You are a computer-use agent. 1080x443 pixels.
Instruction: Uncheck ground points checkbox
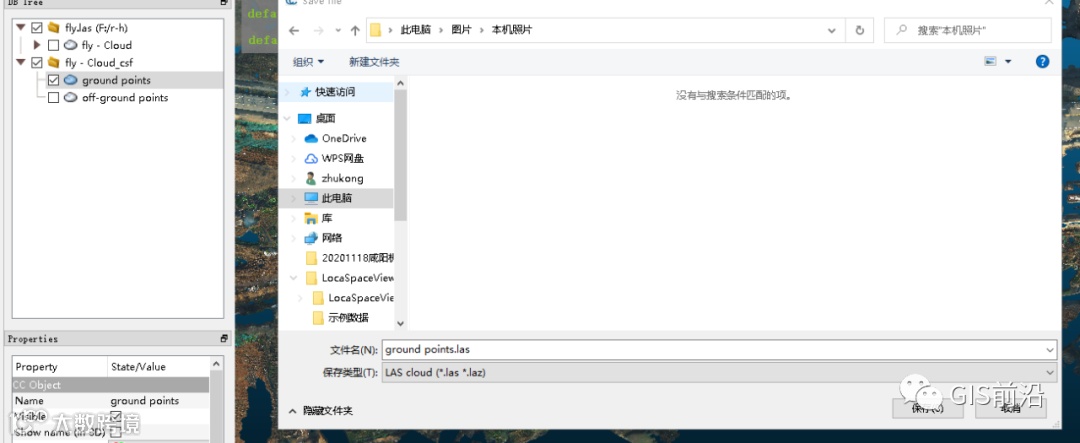point(53,80)
